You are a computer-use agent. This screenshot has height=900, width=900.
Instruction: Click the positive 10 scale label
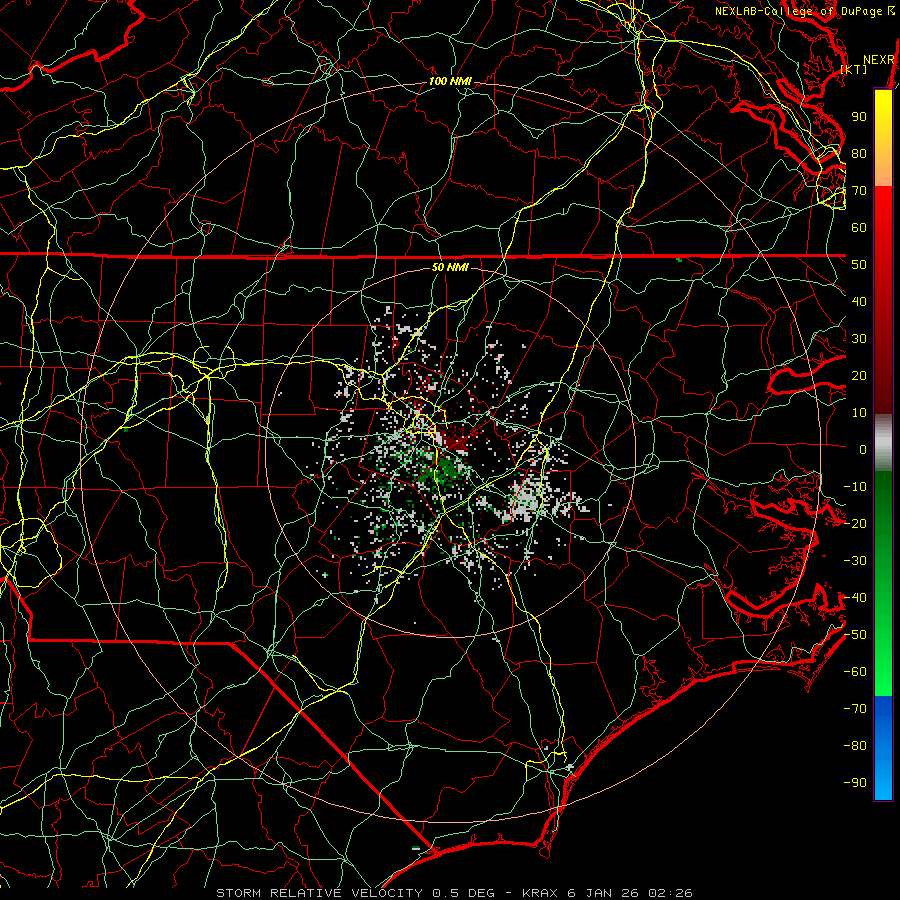tap(859, 413)
